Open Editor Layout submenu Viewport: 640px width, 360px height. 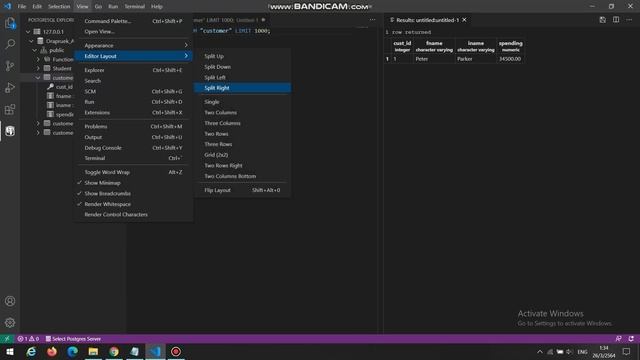[133, 56]
